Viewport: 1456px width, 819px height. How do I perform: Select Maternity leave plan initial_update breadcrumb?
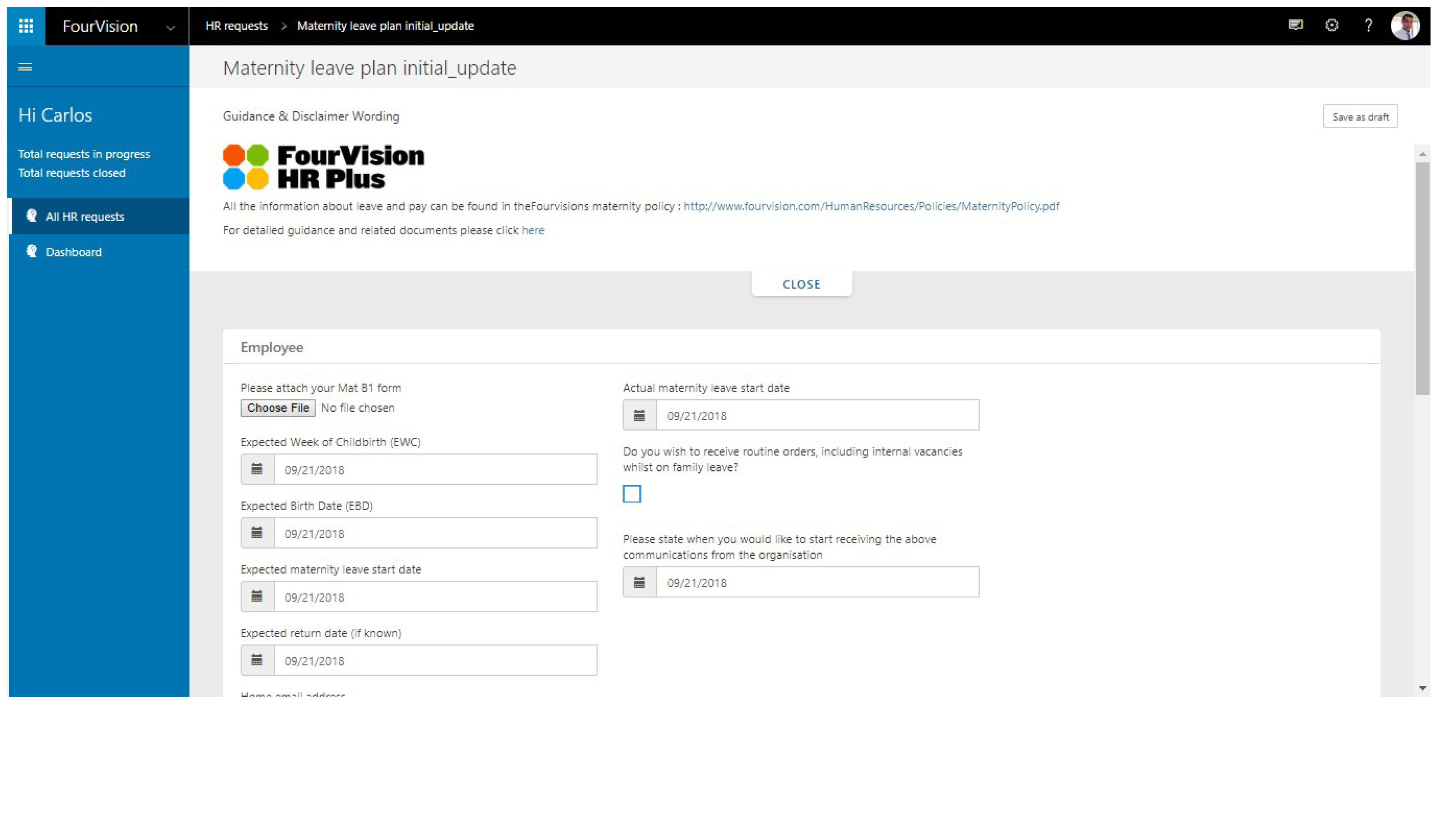[386, 26]
